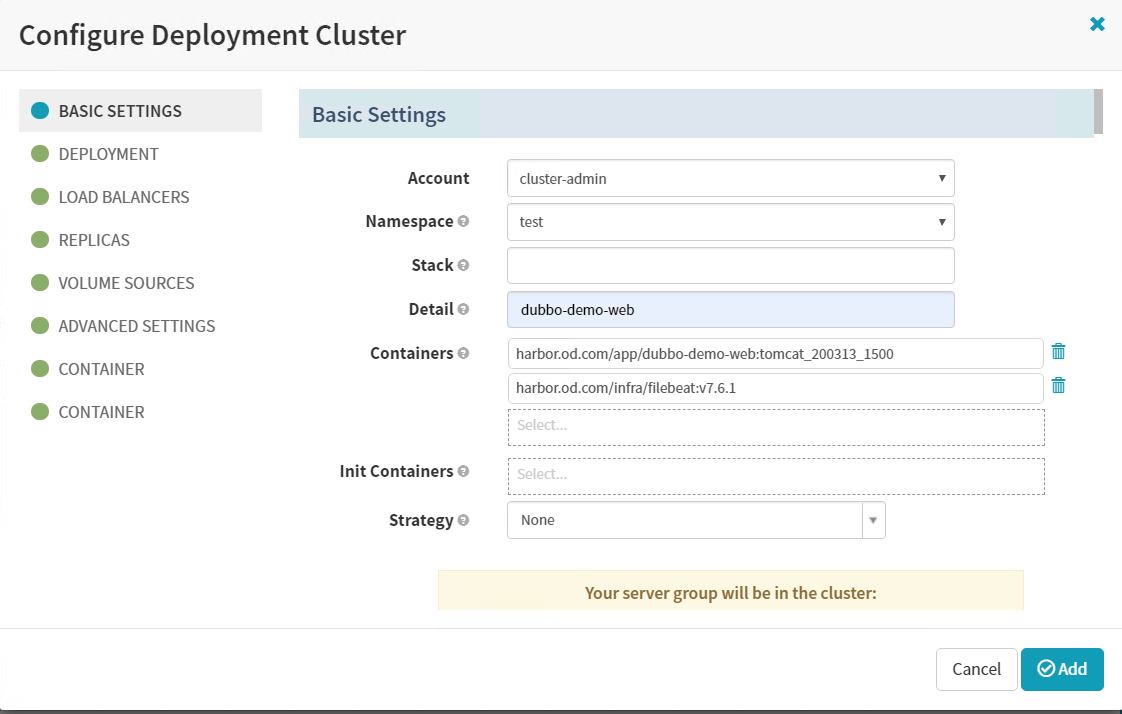This screenshot has height=714, width=1122.
Task: Show help tooltip for Detail field
Action: 463,310
